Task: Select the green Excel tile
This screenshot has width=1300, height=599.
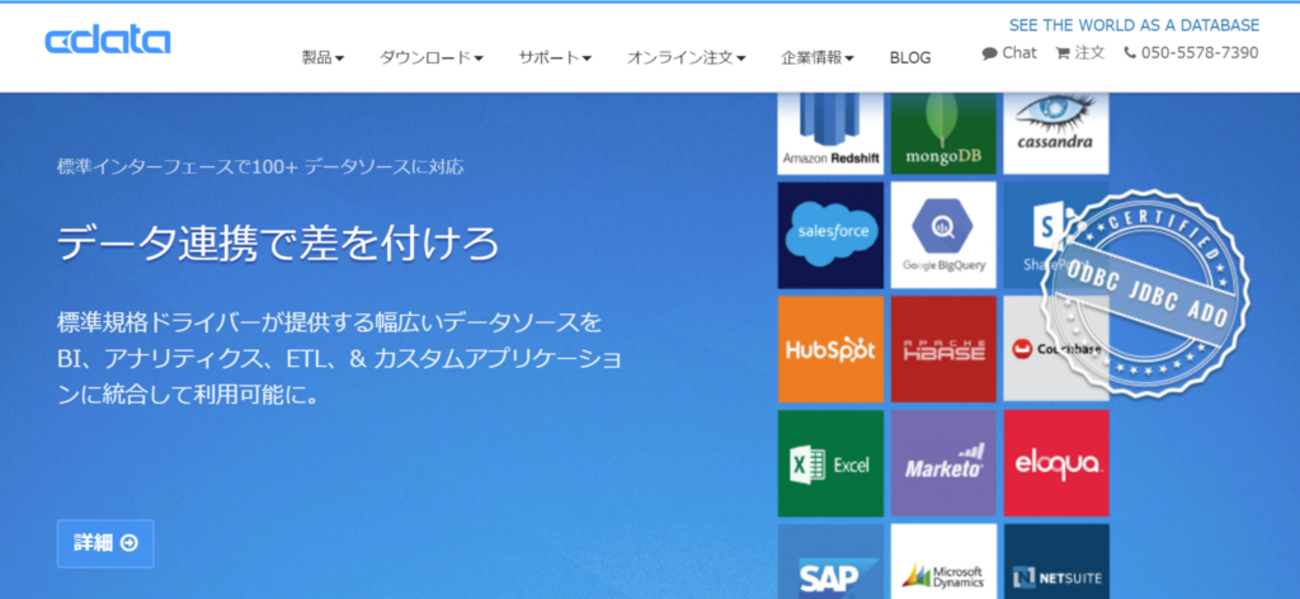Action: (830, 463)
